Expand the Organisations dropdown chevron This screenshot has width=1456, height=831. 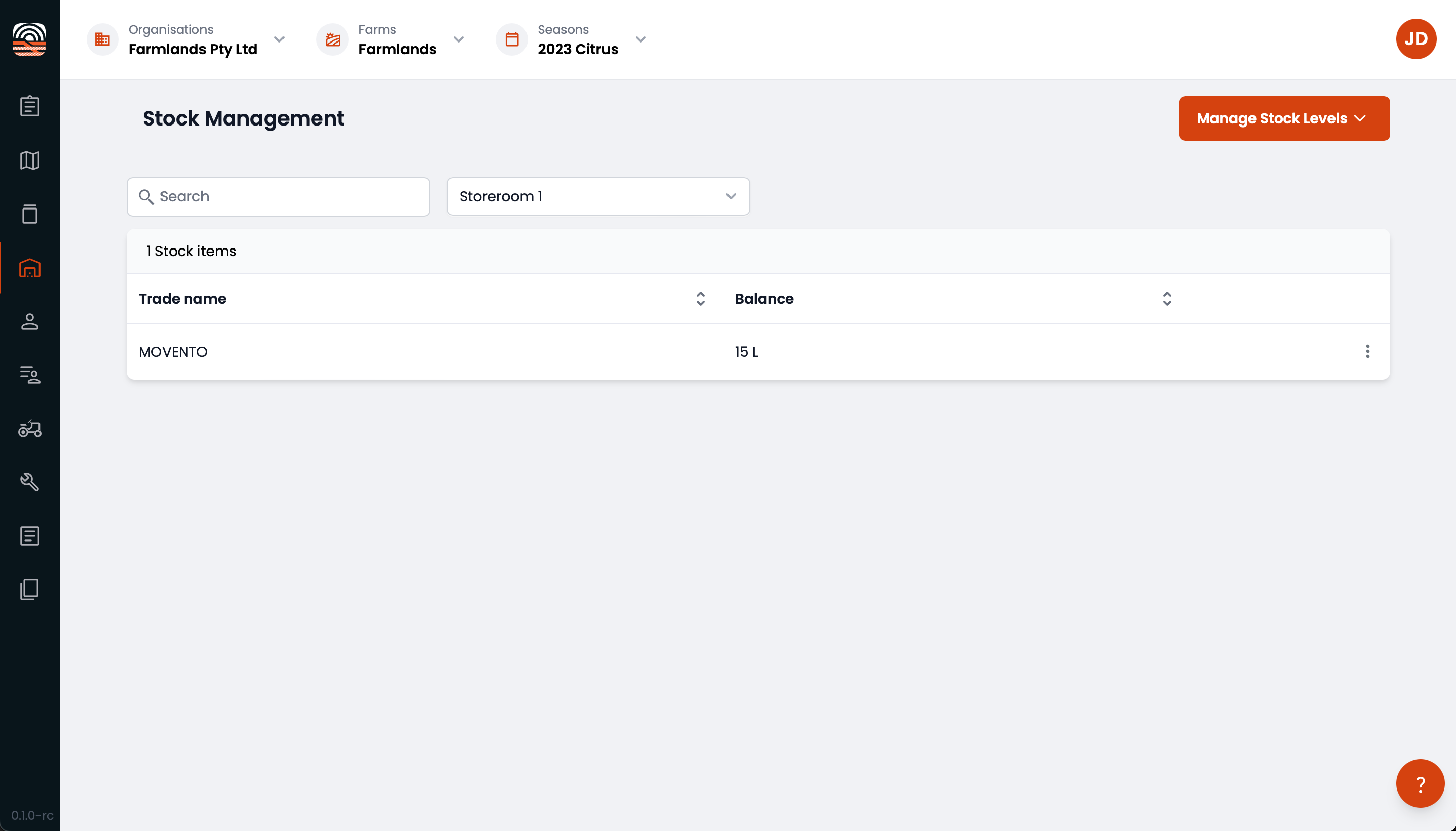279,39
